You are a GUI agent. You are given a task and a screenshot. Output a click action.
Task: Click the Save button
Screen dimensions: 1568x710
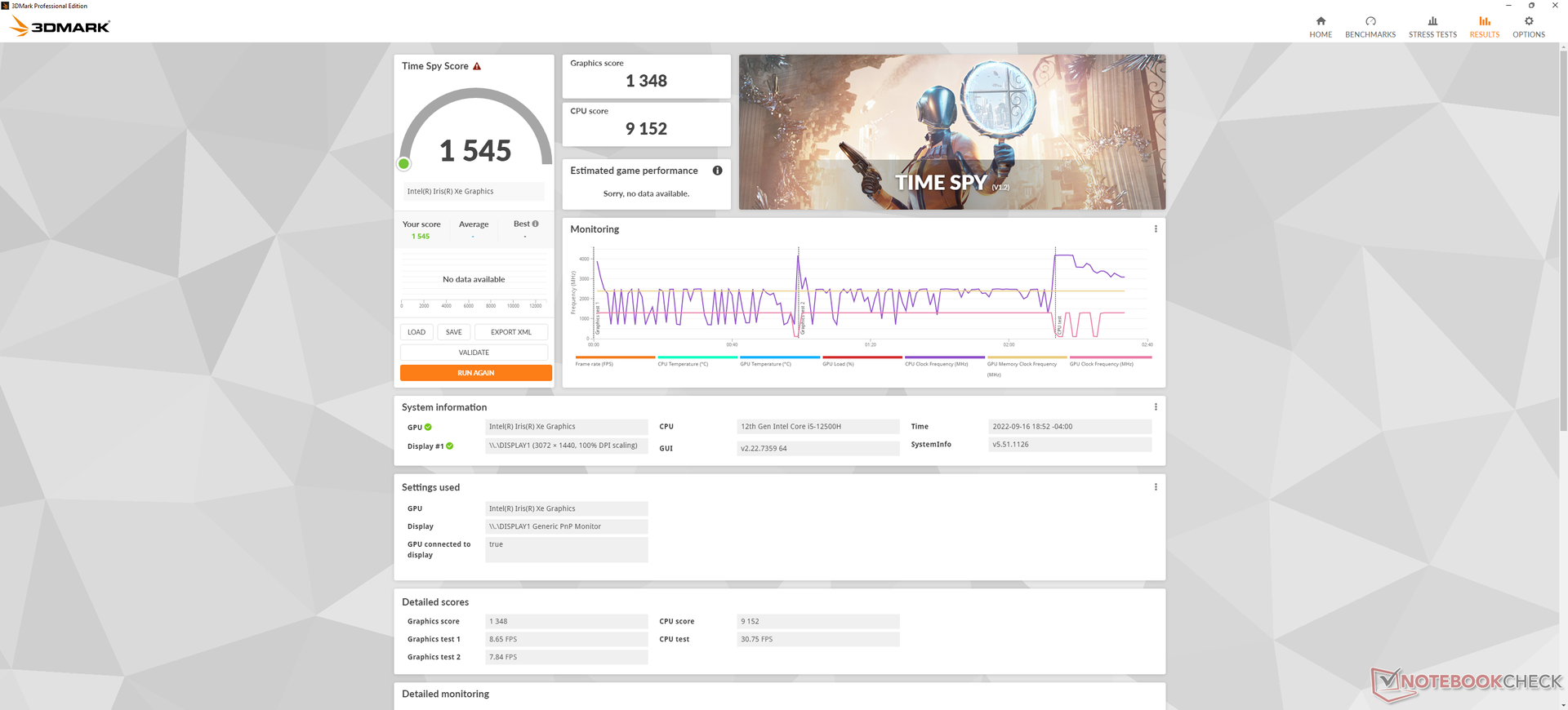(x=454, y=332)
